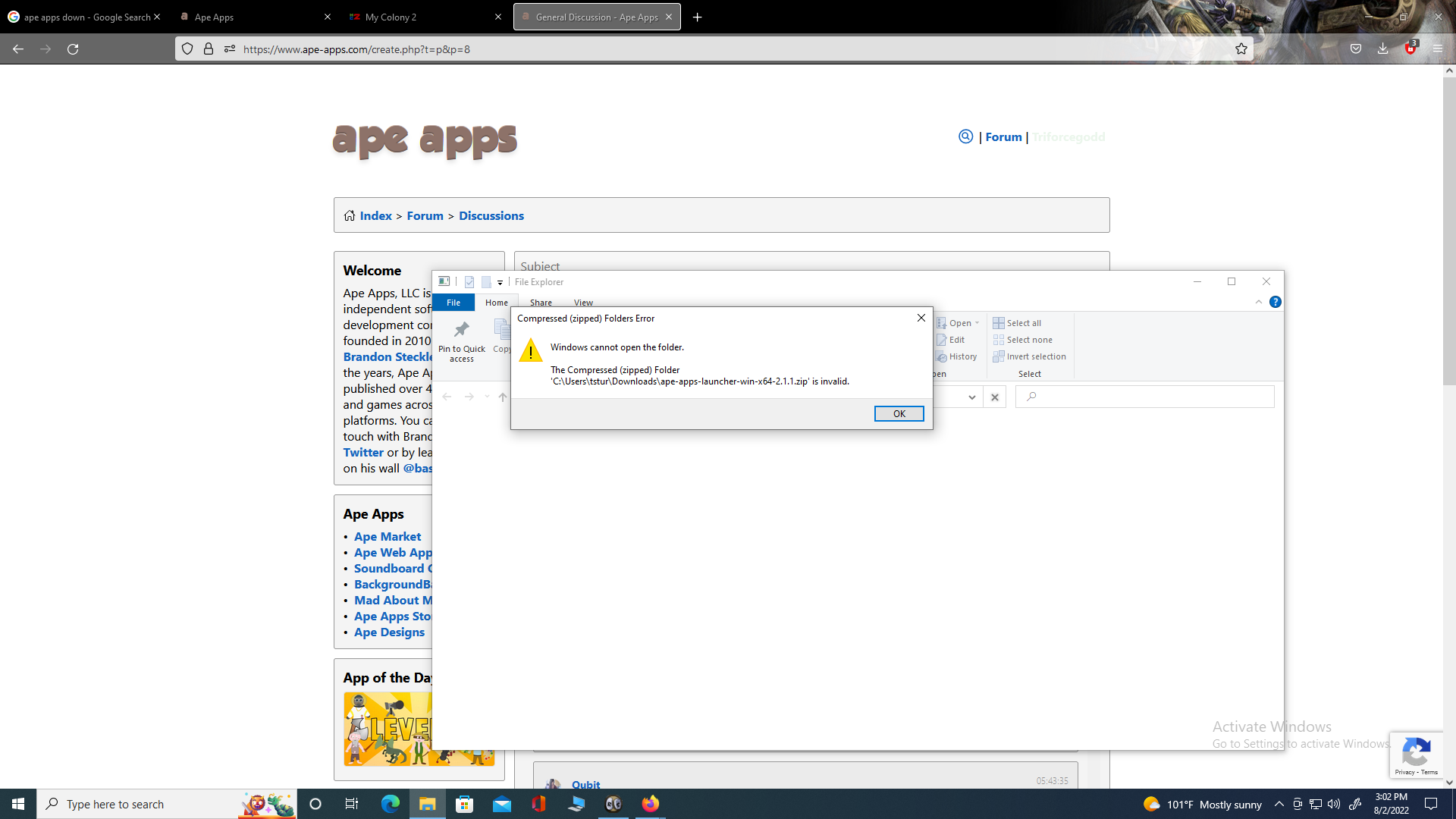The image size is (1456, 819).
Task: Bookmark this page with star icon
Action: [x=1241, y=49]
